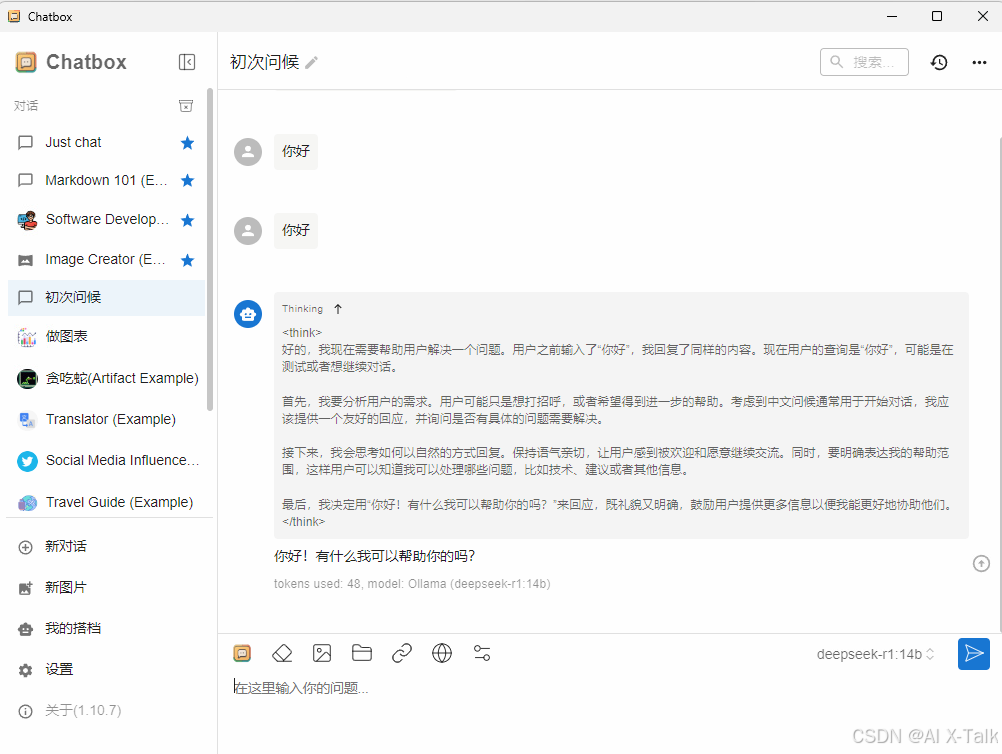Open Image Creator conversation

coord(106,259)
